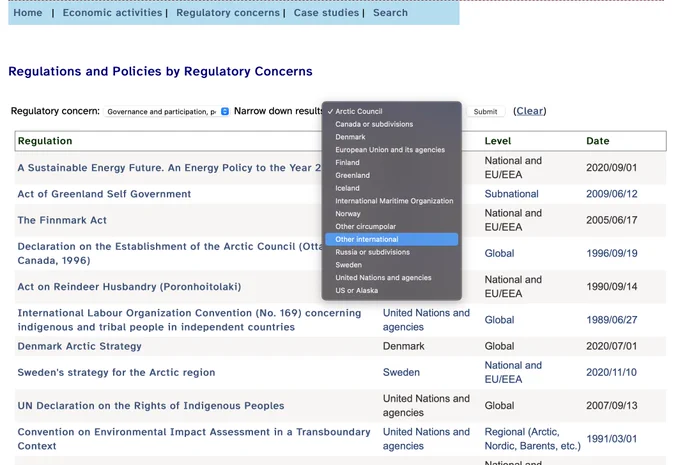Click Regional (Arctic, Nordic, Barents) level cell

(532, 439)
